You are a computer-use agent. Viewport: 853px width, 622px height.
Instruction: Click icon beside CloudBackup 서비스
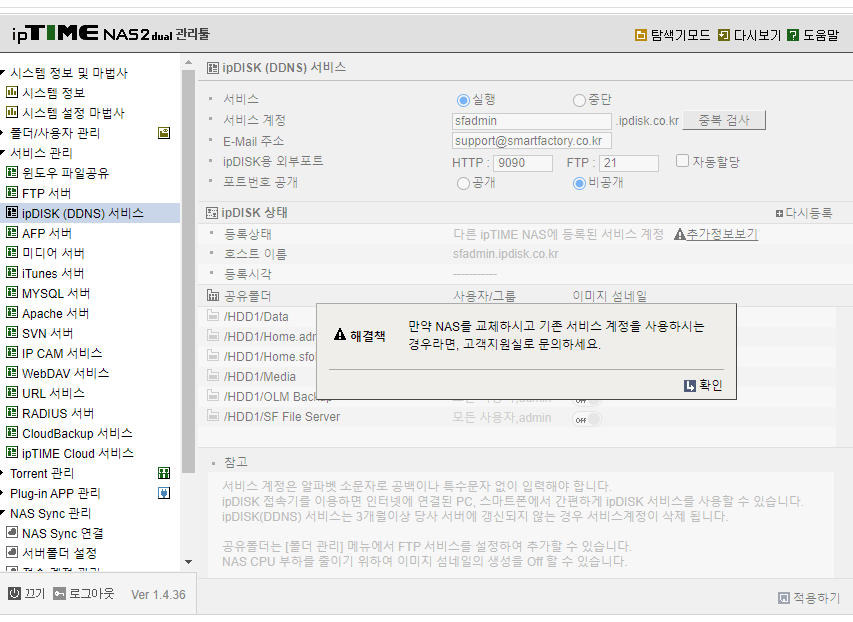click(x=11, y=433)
